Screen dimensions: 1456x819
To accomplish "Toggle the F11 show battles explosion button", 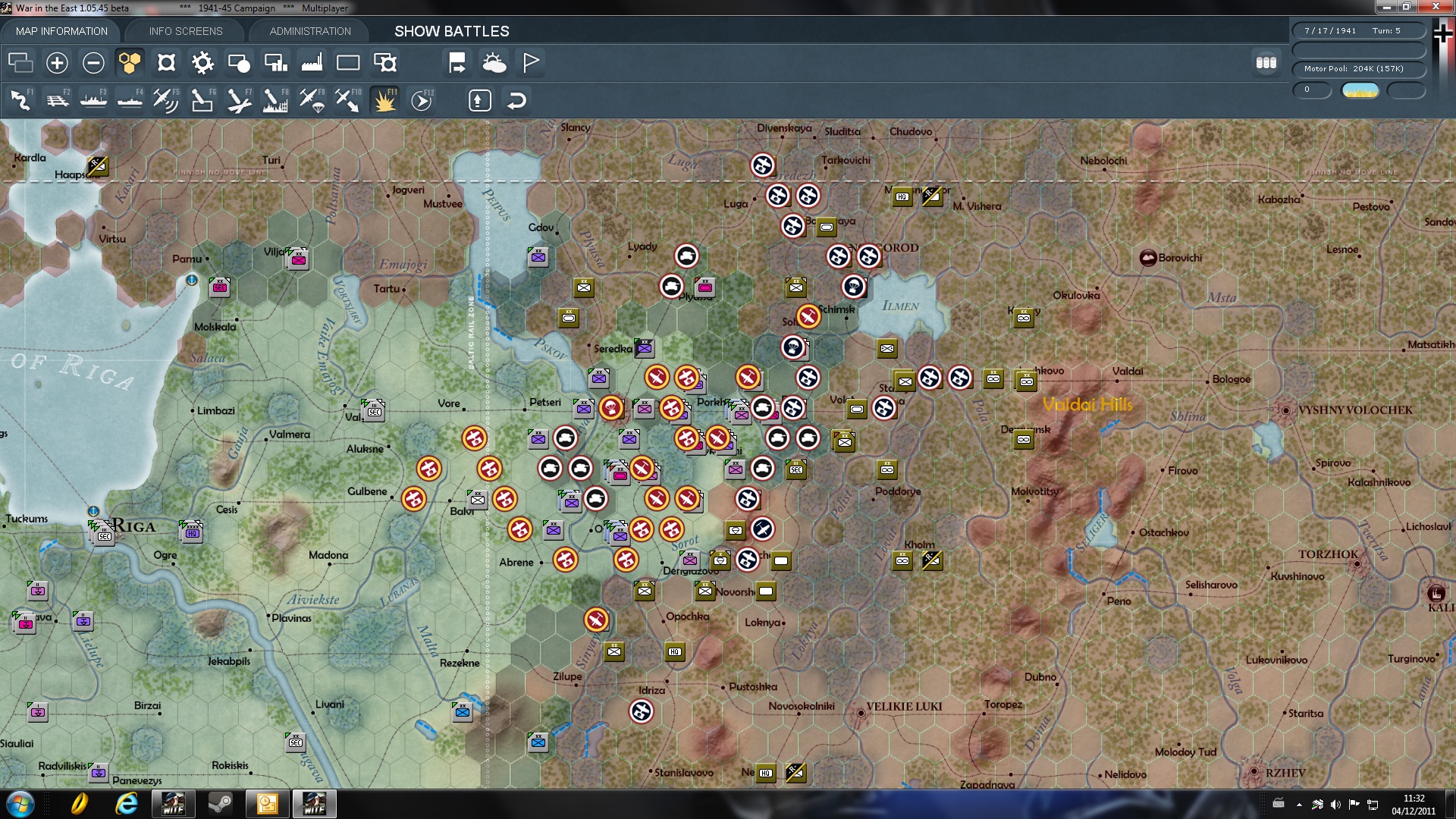I will point(385,100).
